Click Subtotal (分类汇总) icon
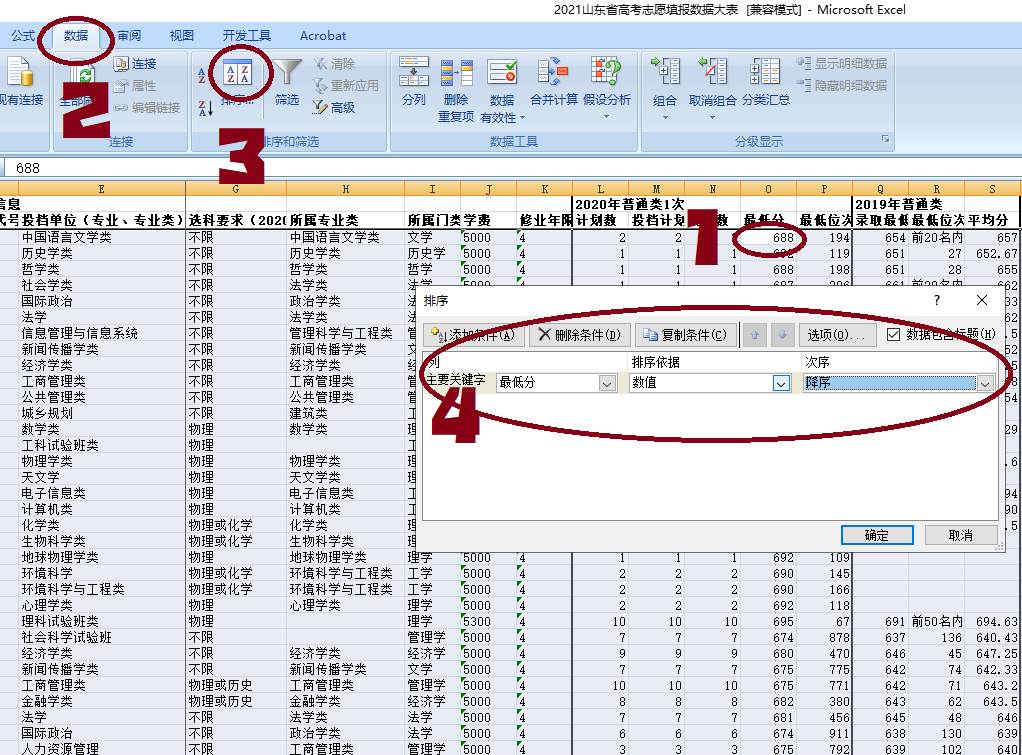The width and height of the screenshot is (1022, 755). click(x=765, y=72)
